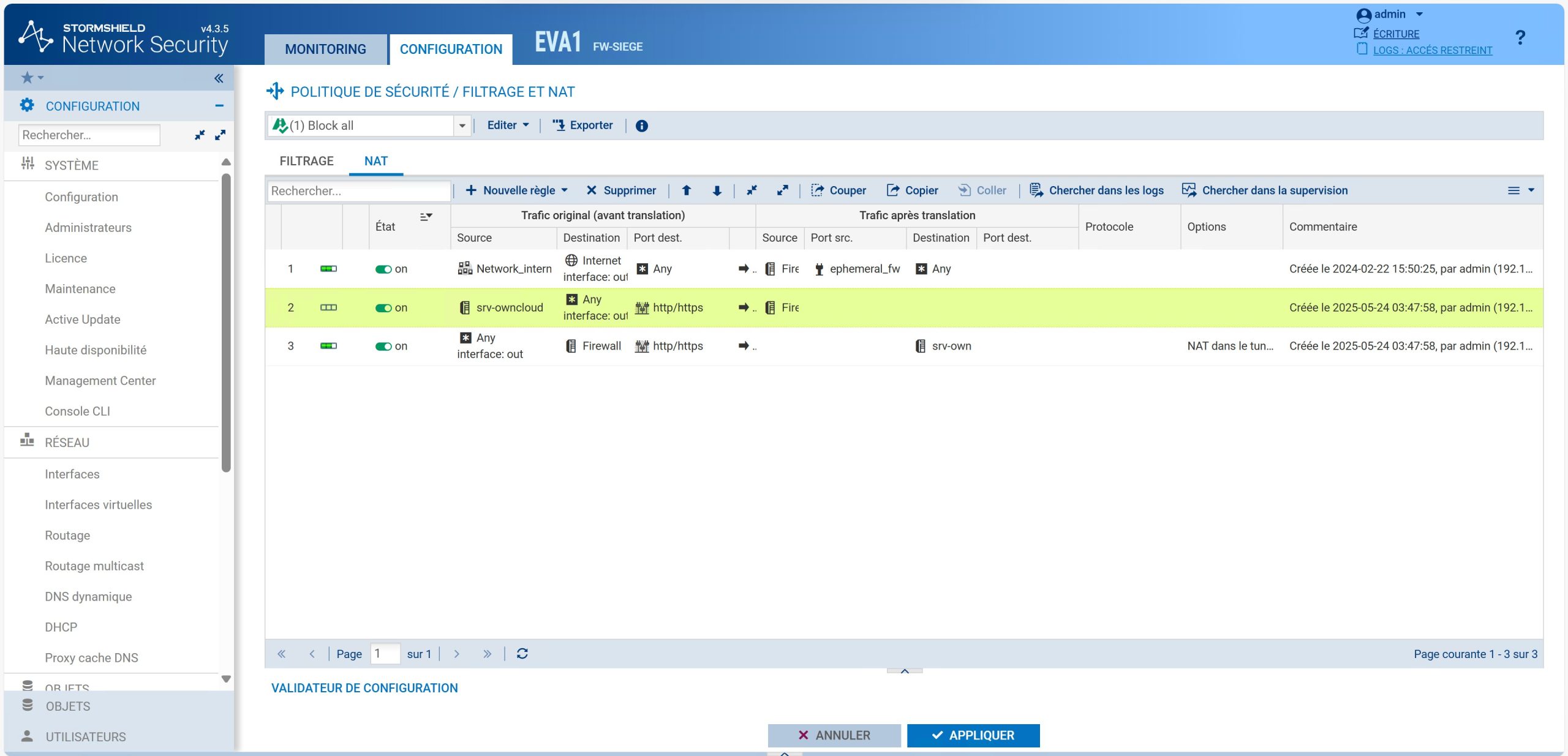Move selected rule up with arrow icon
This screenshot has height=756, width=1568.
pos(686,190)
